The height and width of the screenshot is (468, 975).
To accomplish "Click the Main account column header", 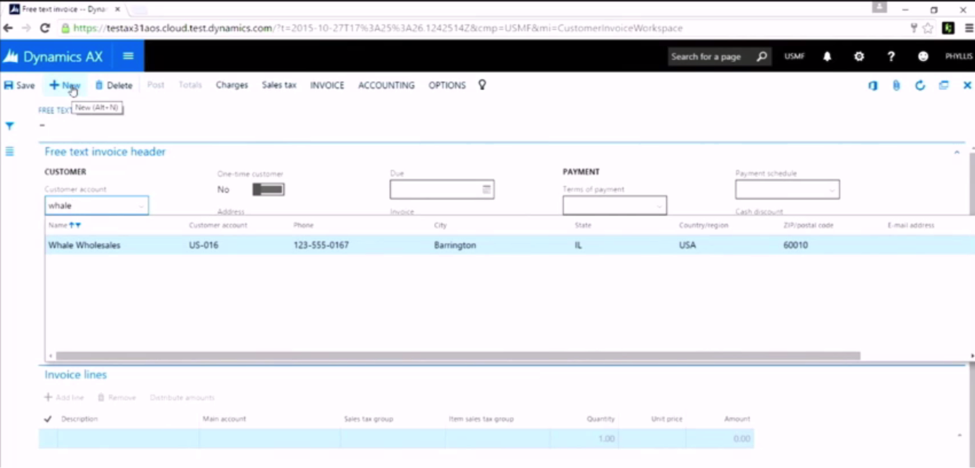I will click(x=224, y=419).
